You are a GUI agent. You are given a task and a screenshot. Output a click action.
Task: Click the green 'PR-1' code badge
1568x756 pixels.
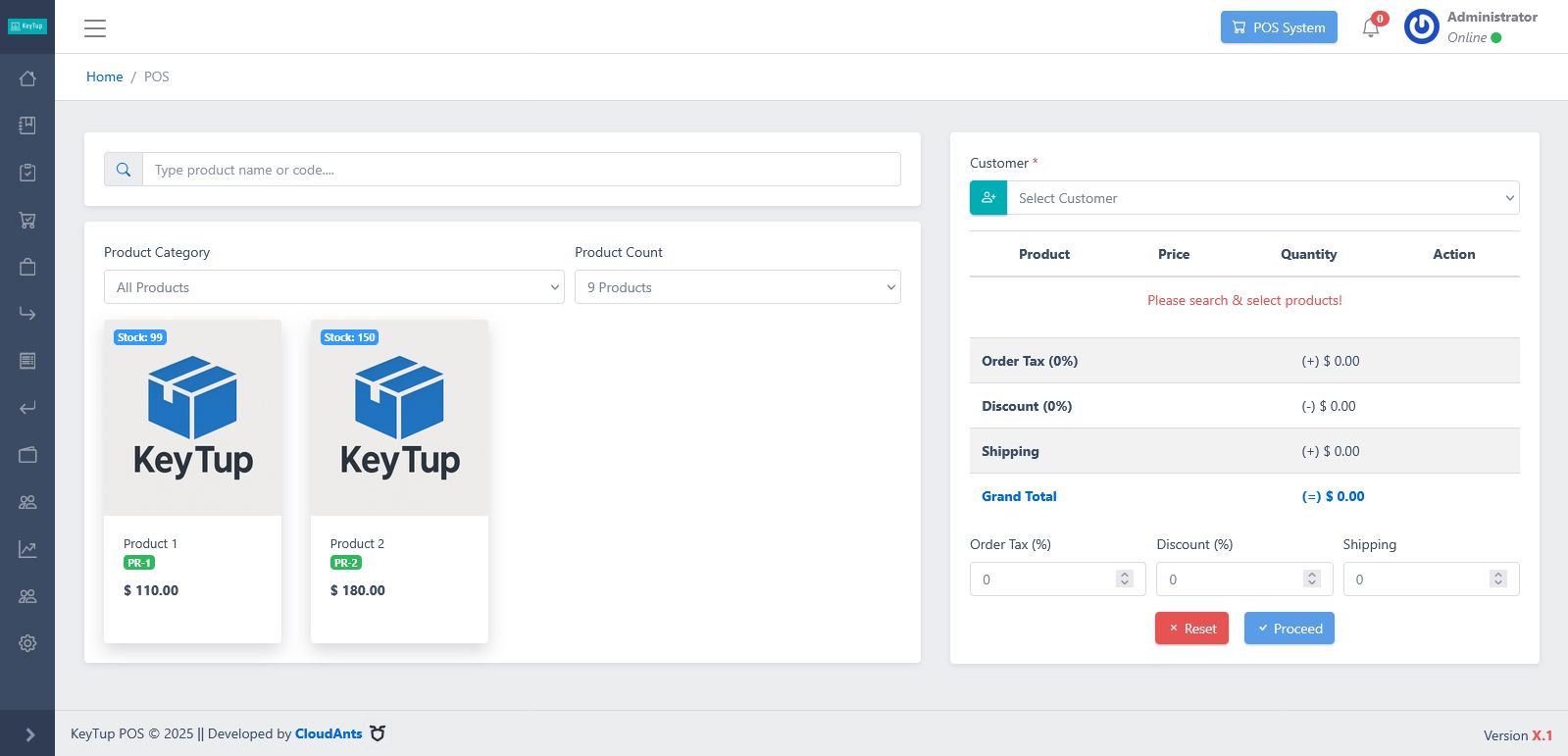139,563
